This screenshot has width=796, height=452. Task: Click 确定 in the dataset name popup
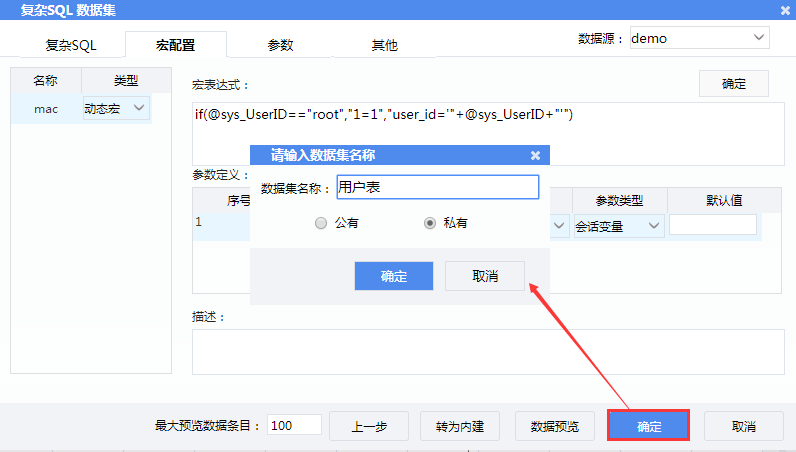coord(393,276)
